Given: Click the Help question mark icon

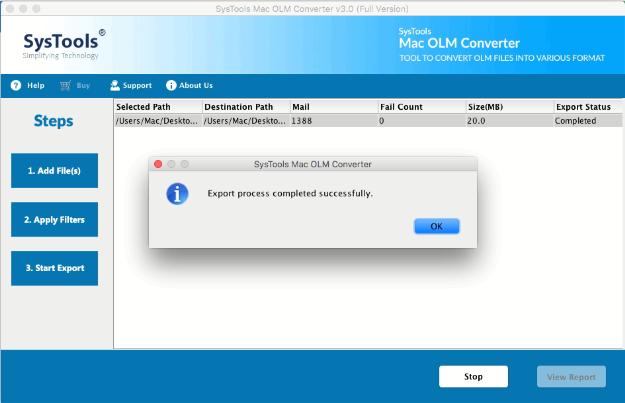Looking at the screenshot, I should [x=16, y=85].
